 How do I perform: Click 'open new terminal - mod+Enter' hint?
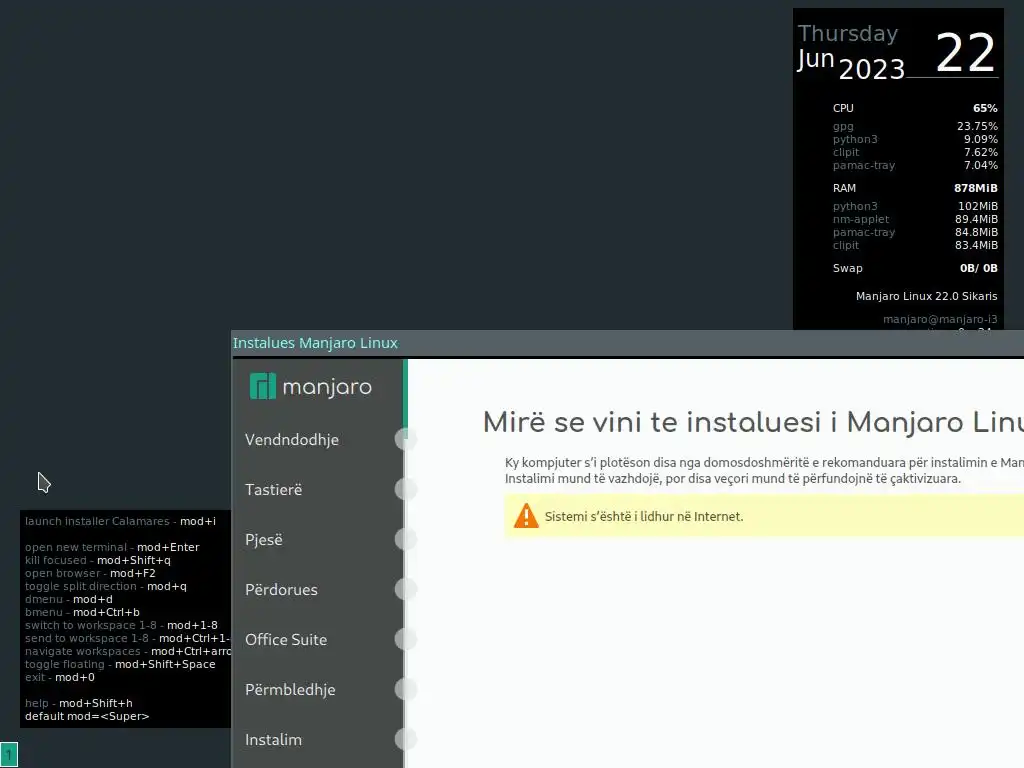click(x=112, y=547)
